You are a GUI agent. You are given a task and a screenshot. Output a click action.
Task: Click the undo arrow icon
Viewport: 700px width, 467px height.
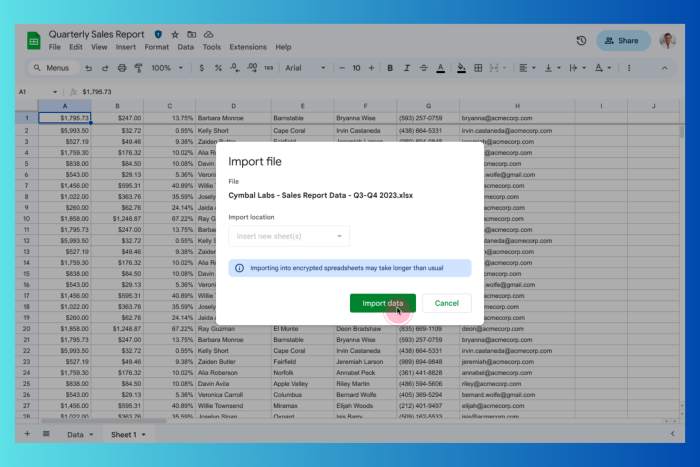click(x=89, y=68)
